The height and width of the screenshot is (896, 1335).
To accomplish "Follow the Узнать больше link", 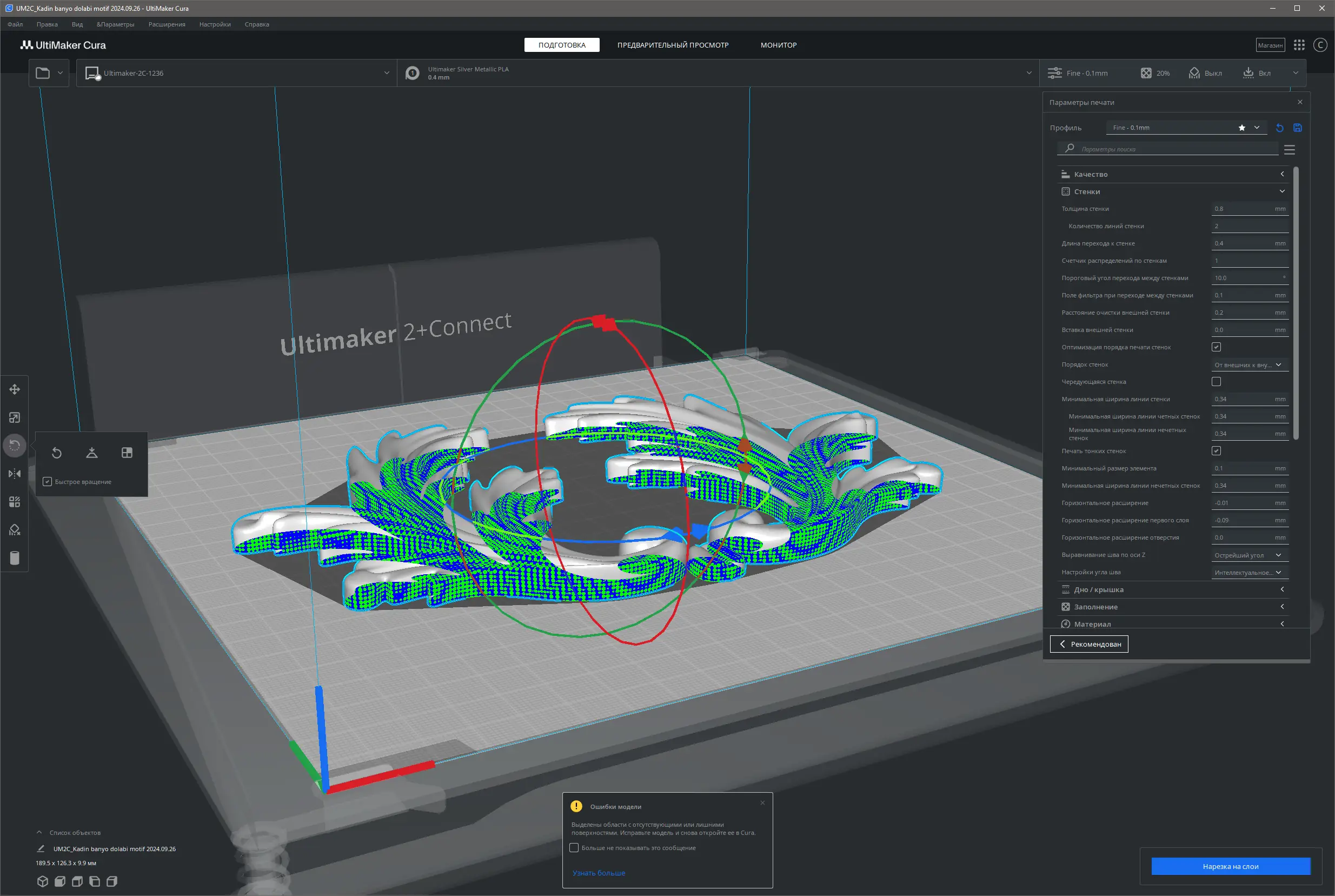I will 598,873.
